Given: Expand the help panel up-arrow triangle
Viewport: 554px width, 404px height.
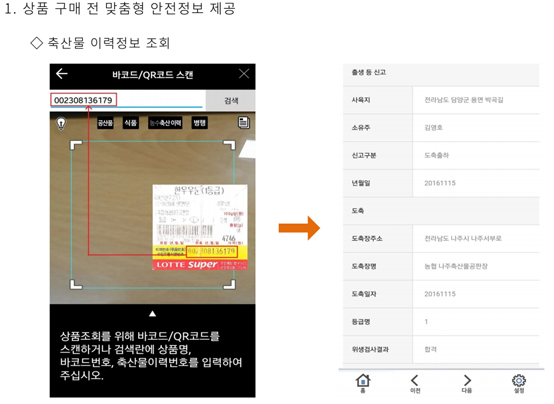Looking at the screenshot, I should pyautogui.click(x=152, y=314).
